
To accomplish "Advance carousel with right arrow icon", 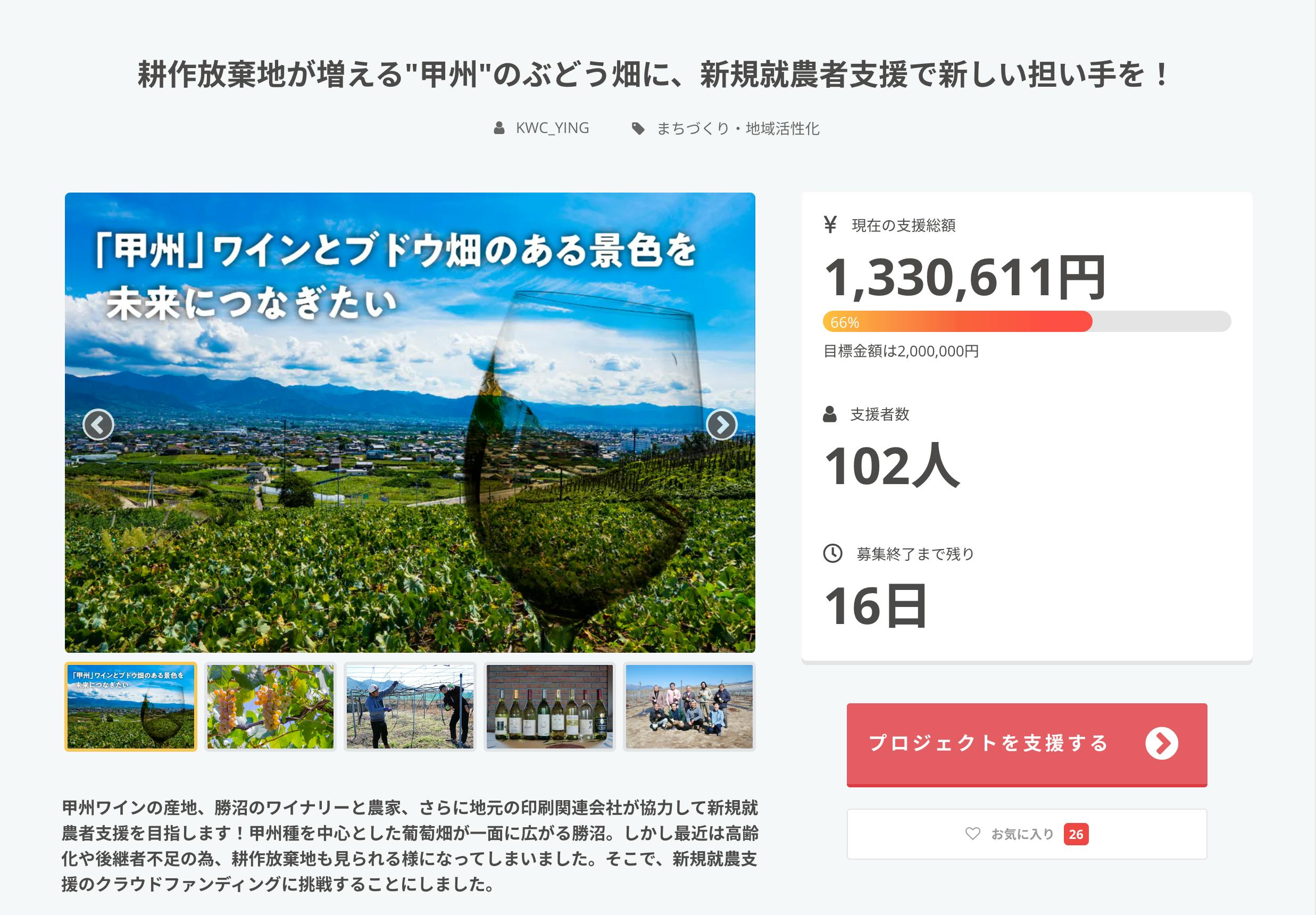I will pos(721,425).
